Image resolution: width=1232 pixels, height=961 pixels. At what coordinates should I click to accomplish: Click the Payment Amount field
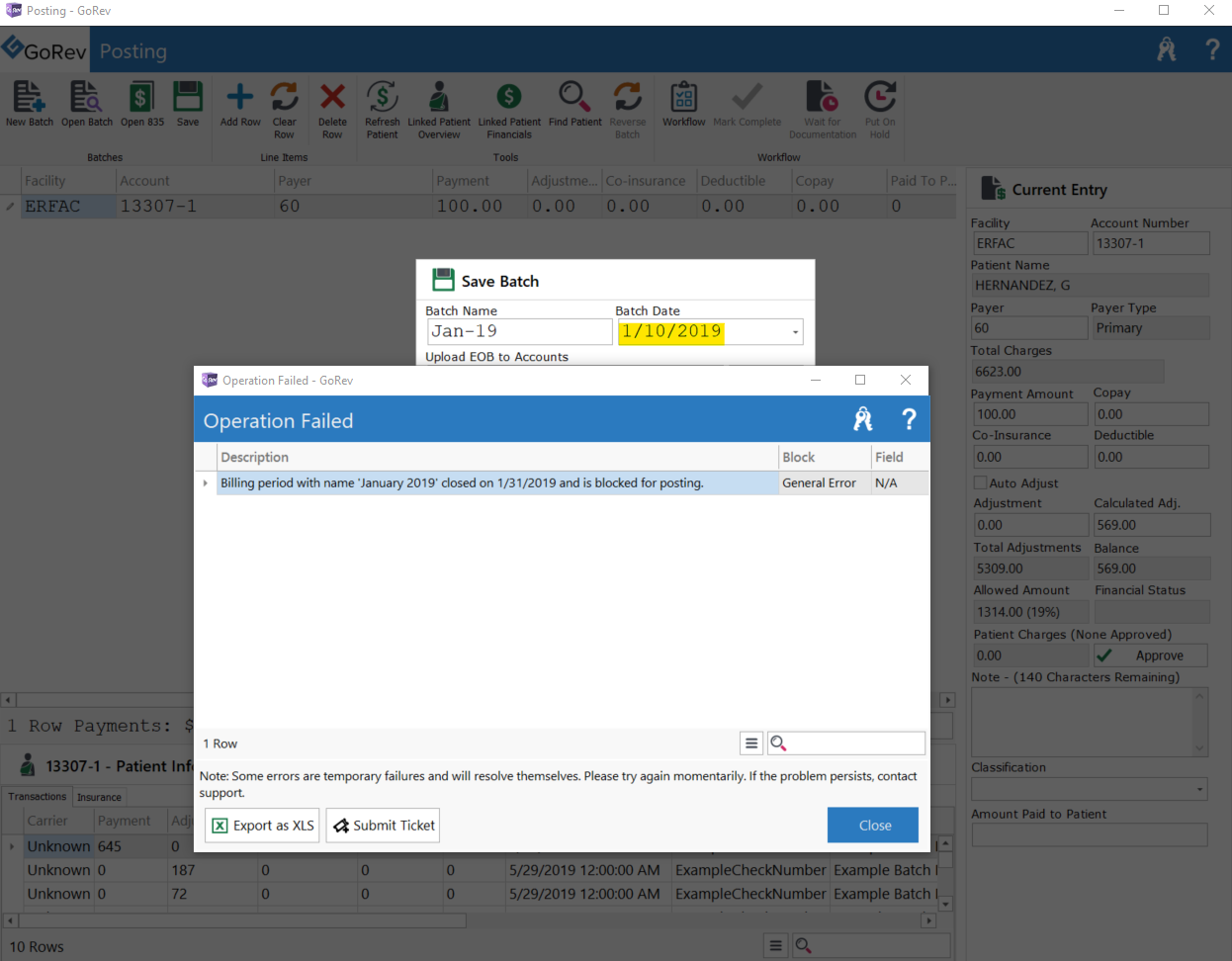pos(1030,414)
